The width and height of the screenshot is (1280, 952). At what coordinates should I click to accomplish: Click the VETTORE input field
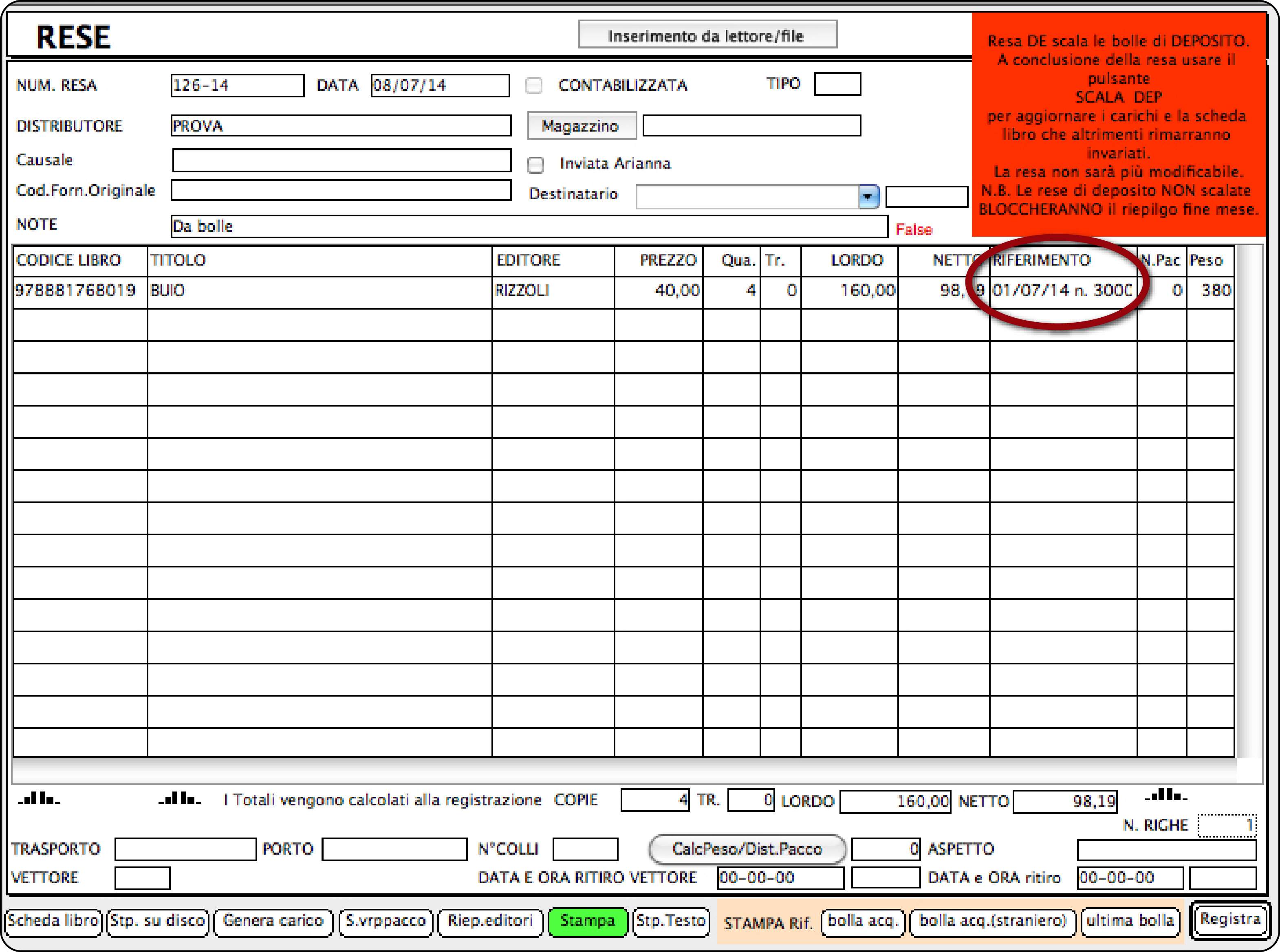pyautogui.click(x=142, y=878)
